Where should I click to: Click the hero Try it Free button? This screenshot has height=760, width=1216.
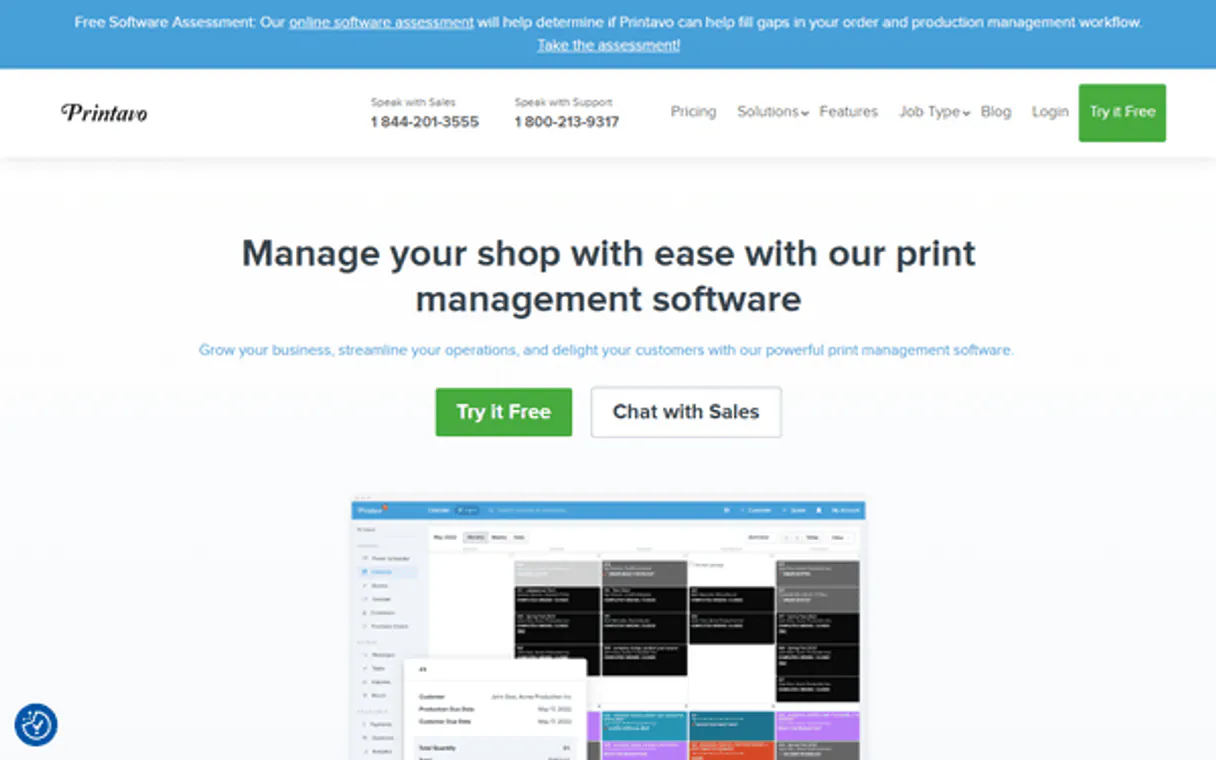503,412
